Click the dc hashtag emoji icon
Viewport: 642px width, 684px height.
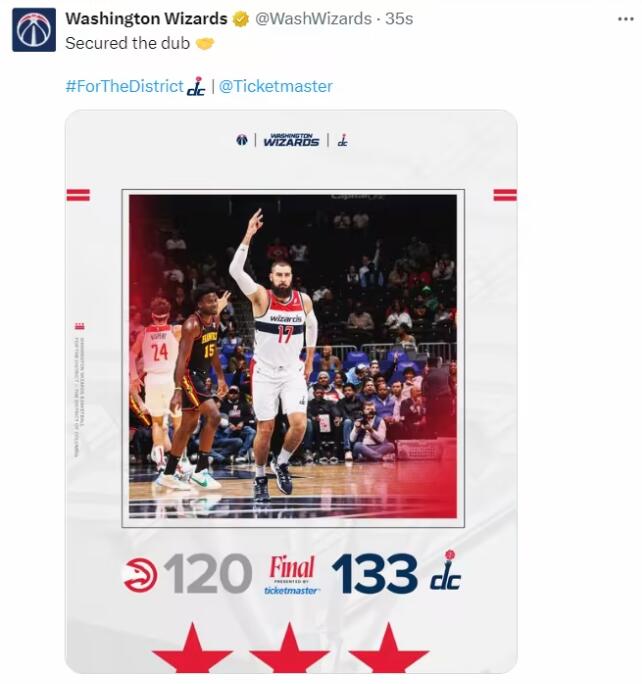click(196, 86)
